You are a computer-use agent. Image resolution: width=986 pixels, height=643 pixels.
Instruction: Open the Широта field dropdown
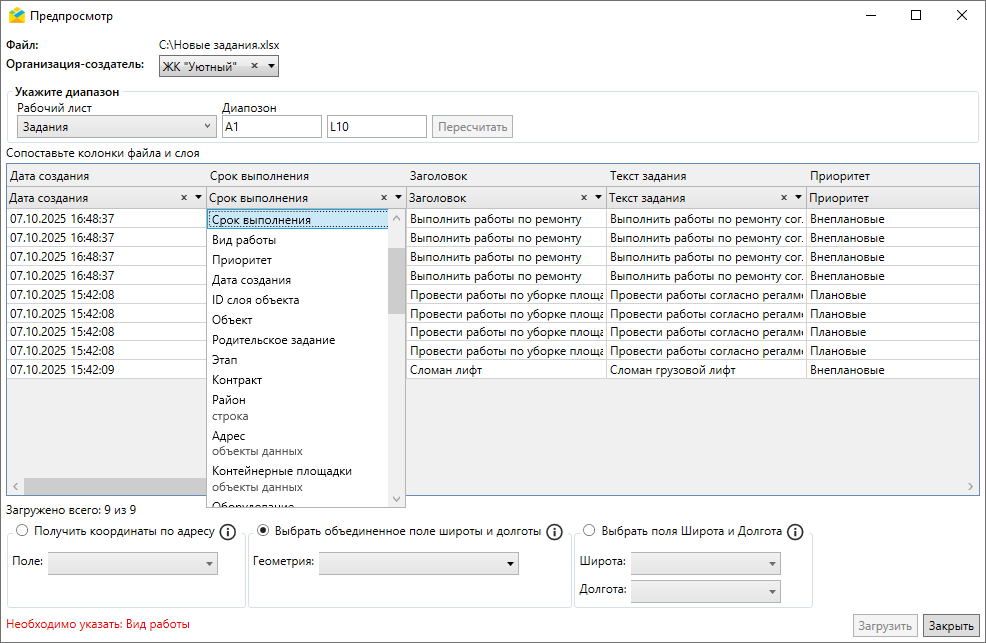pyautogui.click(x=705, y=563)
